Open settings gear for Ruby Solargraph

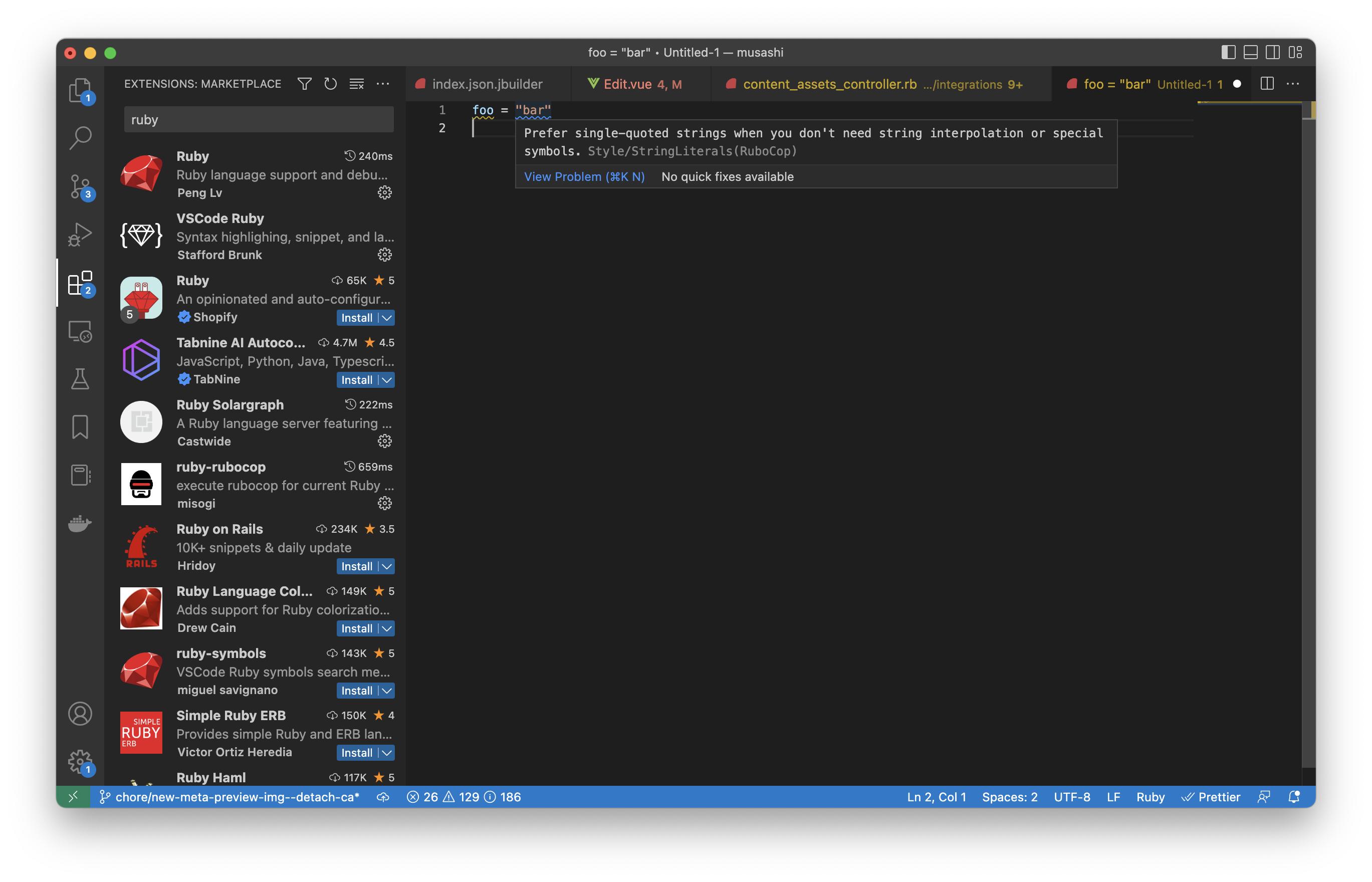(385, 441)
